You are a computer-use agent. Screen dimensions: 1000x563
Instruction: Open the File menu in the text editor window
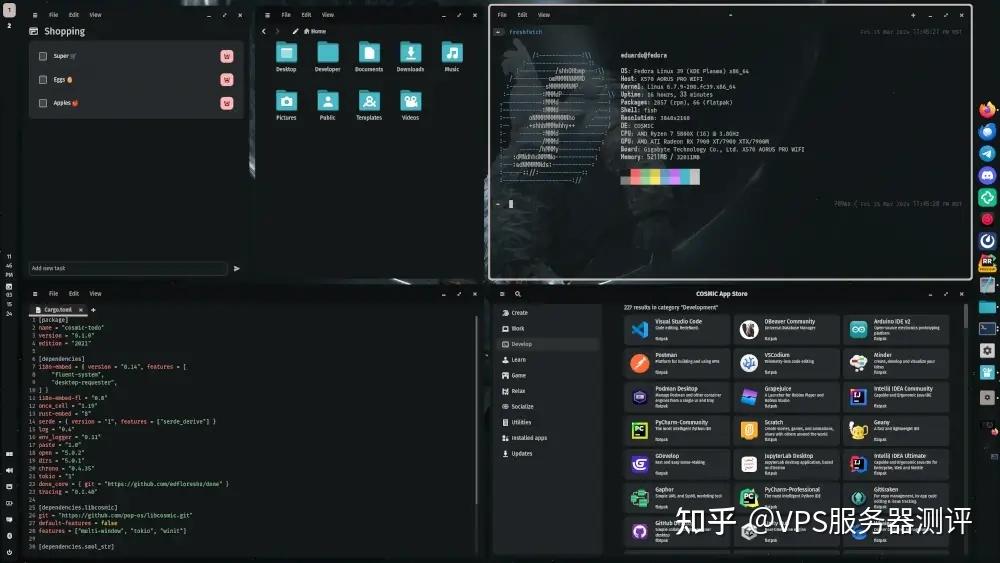click(54, 294)
